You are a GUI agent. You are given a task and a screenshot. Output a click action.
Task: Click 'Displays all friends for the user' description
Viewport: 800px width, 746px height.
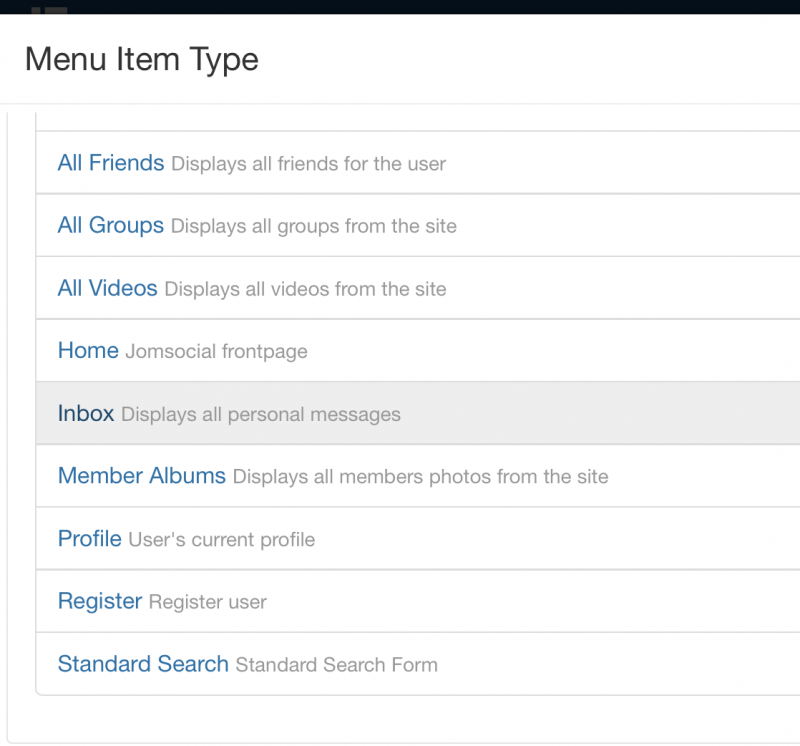pos(308,164)
